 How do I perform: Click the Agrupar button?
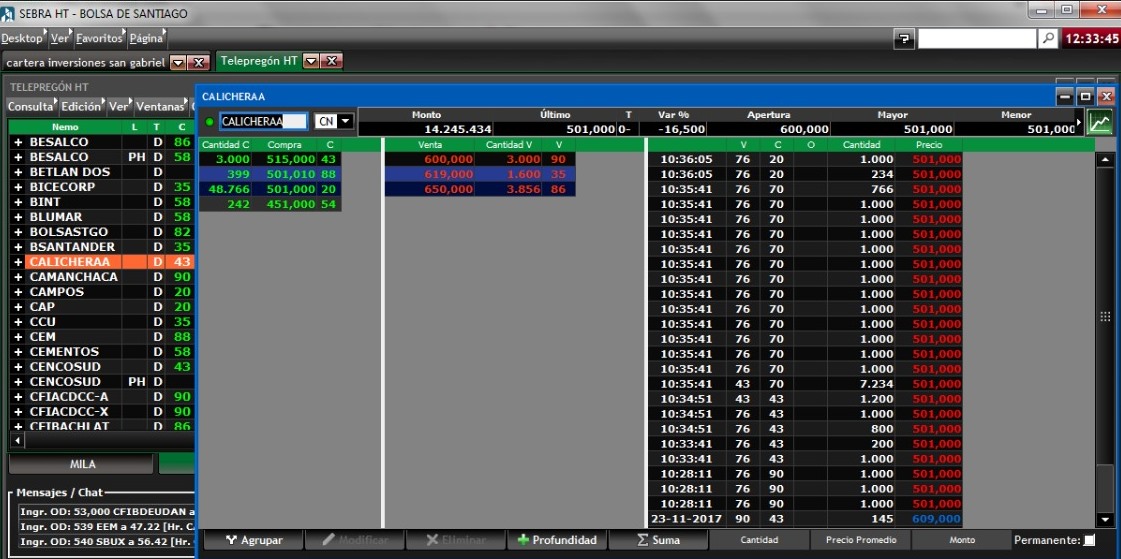click(x=255, y=540)
